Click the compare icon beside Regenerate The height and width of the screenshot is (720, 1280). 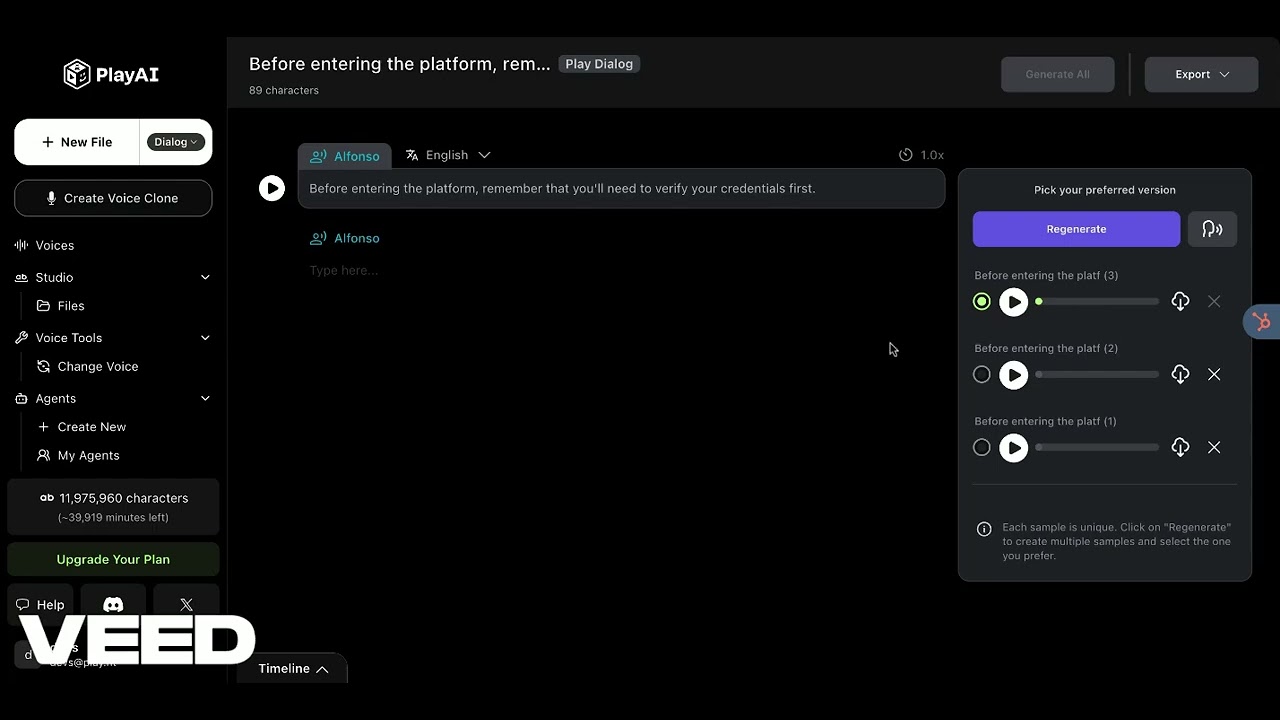tap(1212, 229)
